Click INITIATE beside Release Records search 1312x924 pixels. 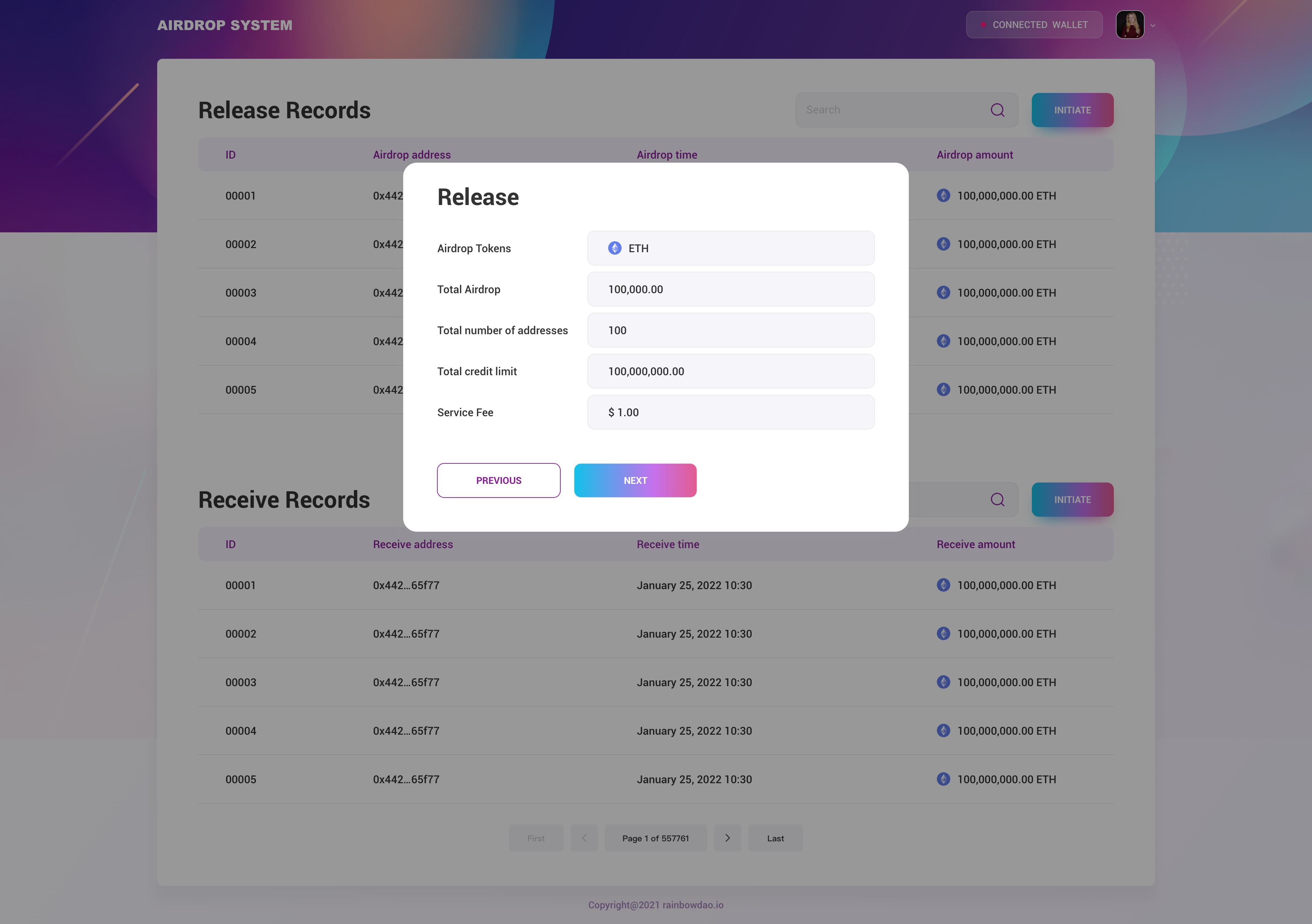pos(1072,110)
